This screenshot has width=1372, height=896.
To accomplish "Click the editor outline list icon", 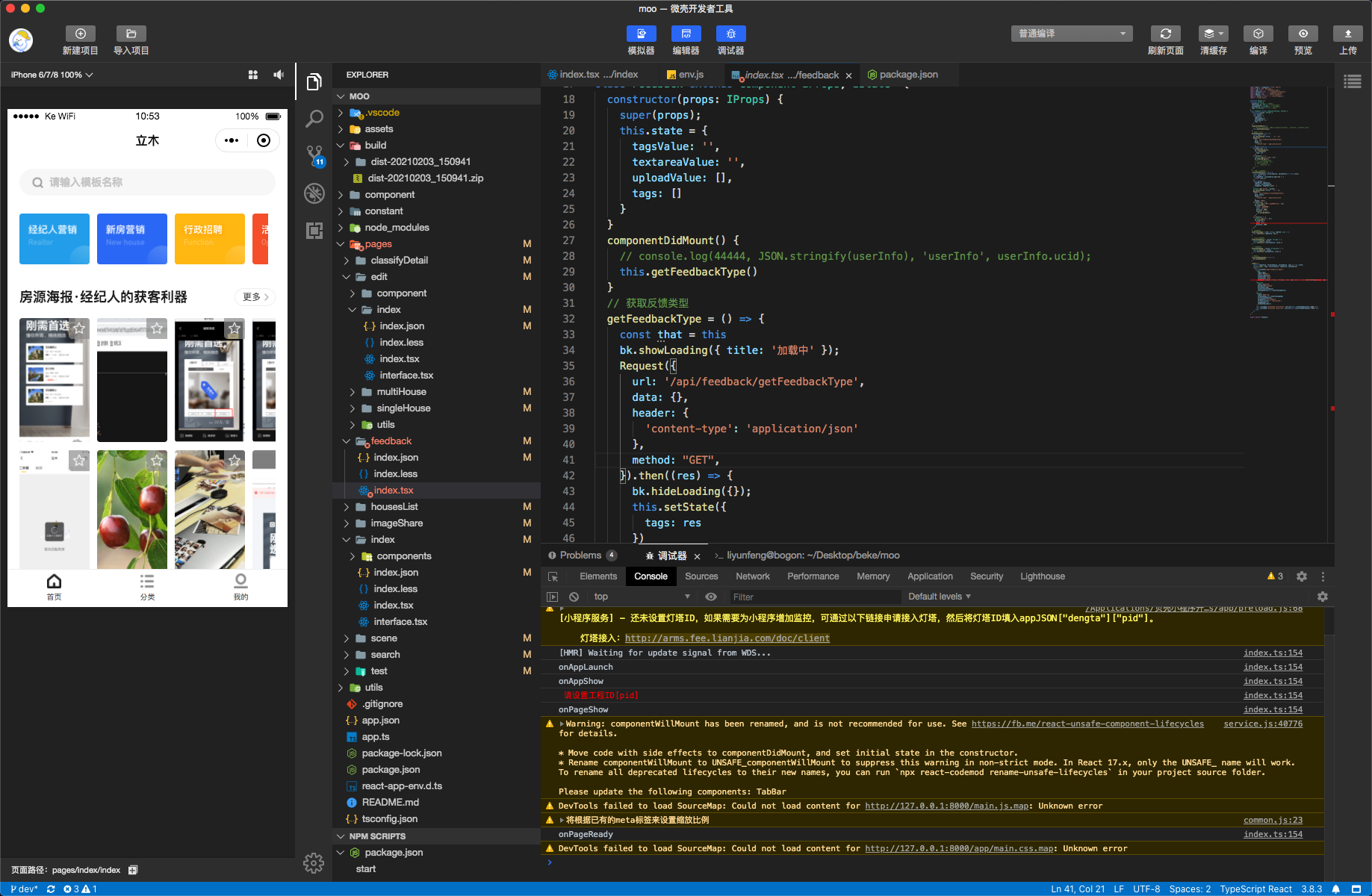I will tap(1353, 81).
